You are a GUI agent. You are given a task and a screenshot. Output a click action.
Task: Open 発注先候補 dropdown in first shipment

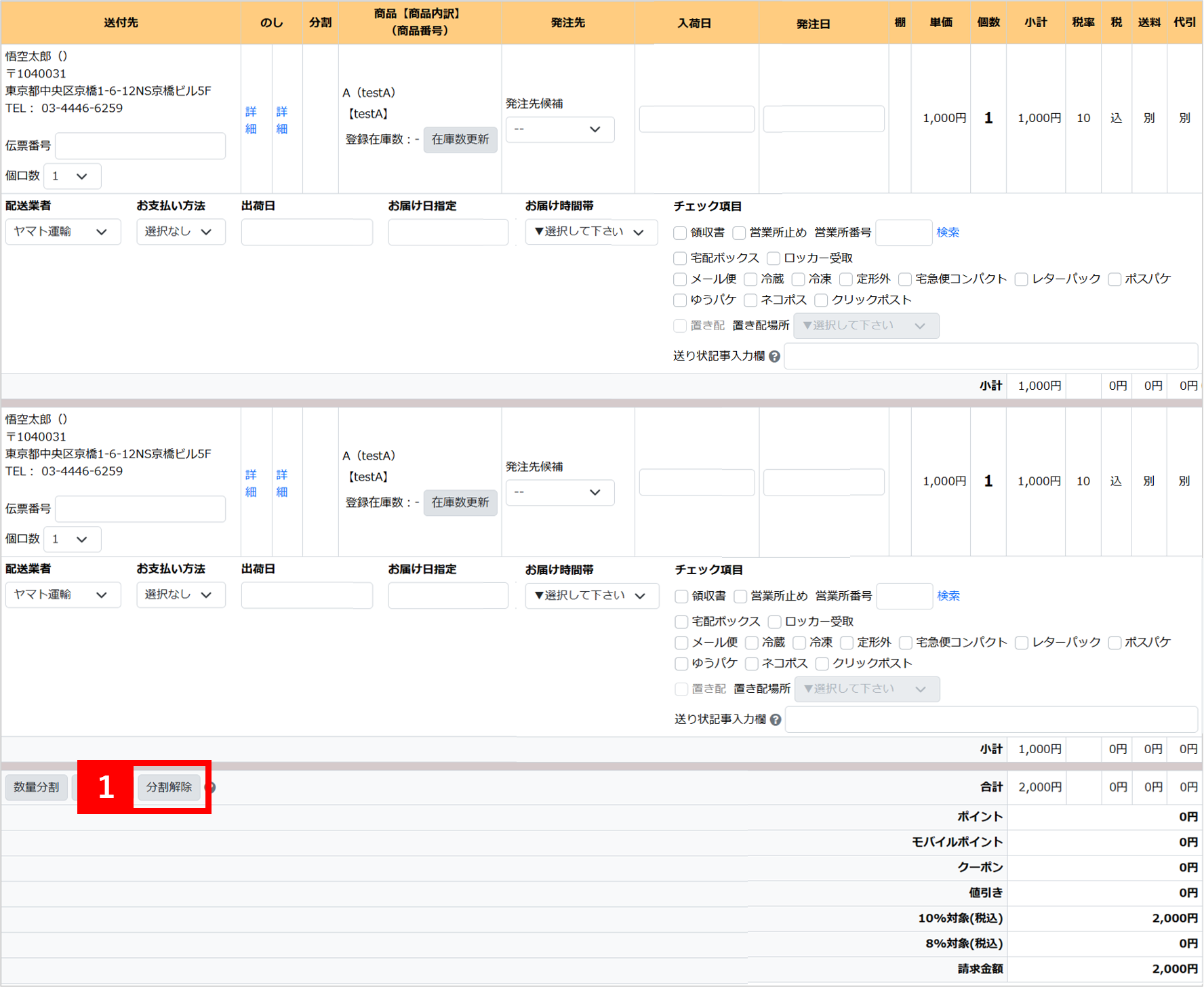559,129
